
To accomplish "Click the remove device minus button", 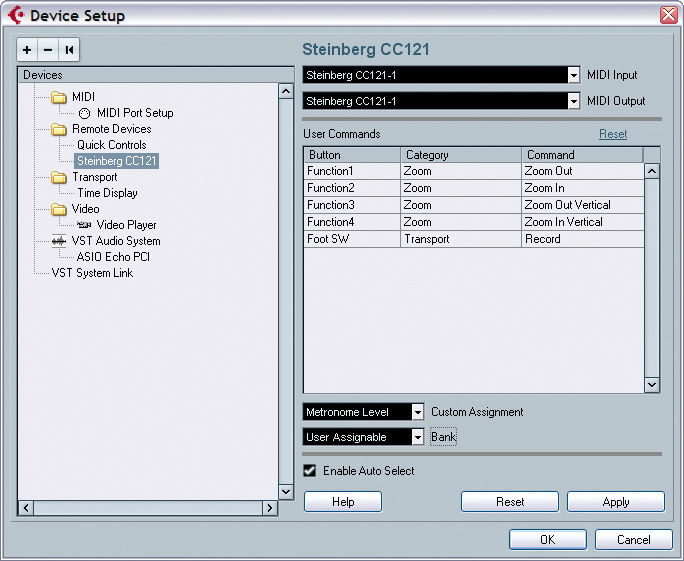I will [x=47, y=50].
